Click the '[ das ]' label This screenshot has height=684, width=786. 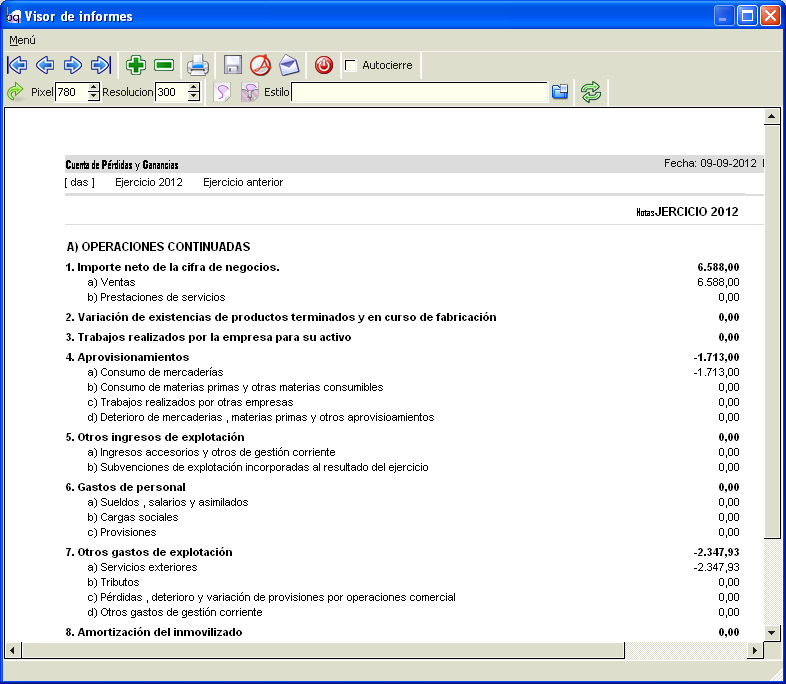point(80,182)
